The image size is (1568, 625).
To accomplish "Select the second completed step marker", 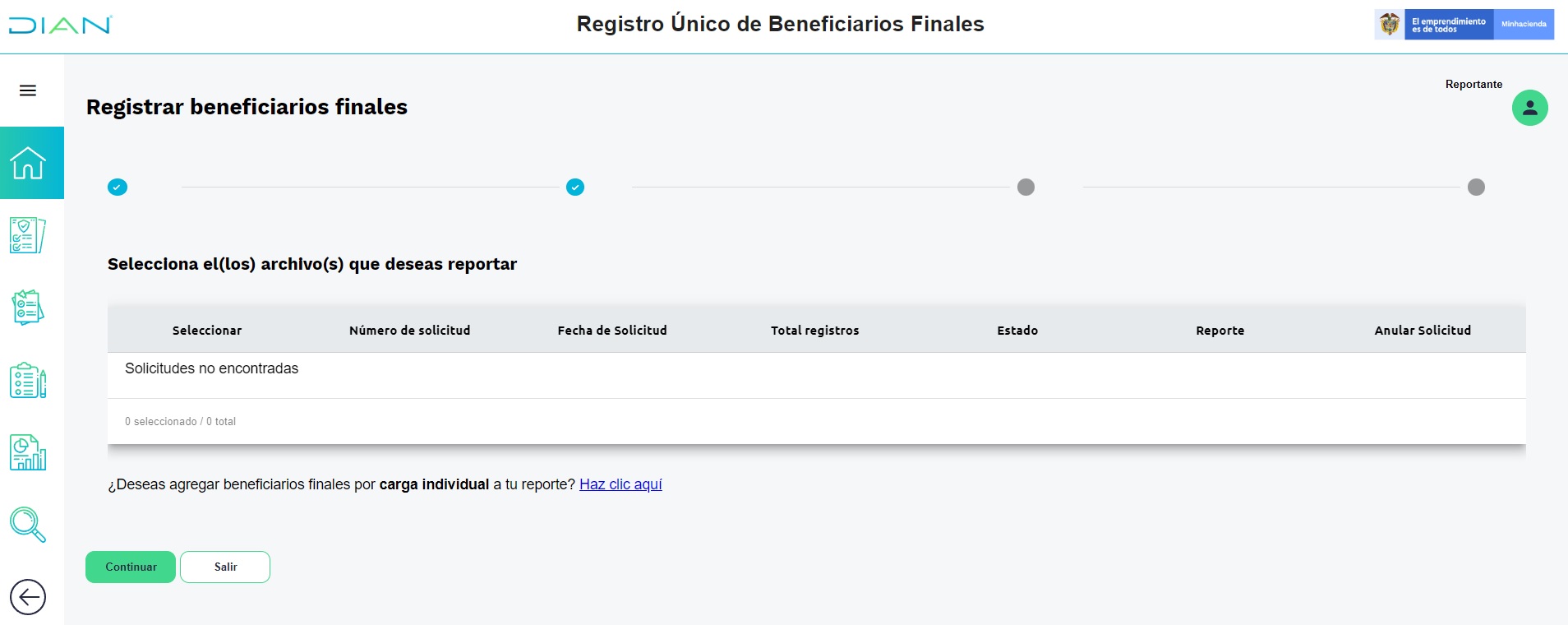I will (575, 187).
